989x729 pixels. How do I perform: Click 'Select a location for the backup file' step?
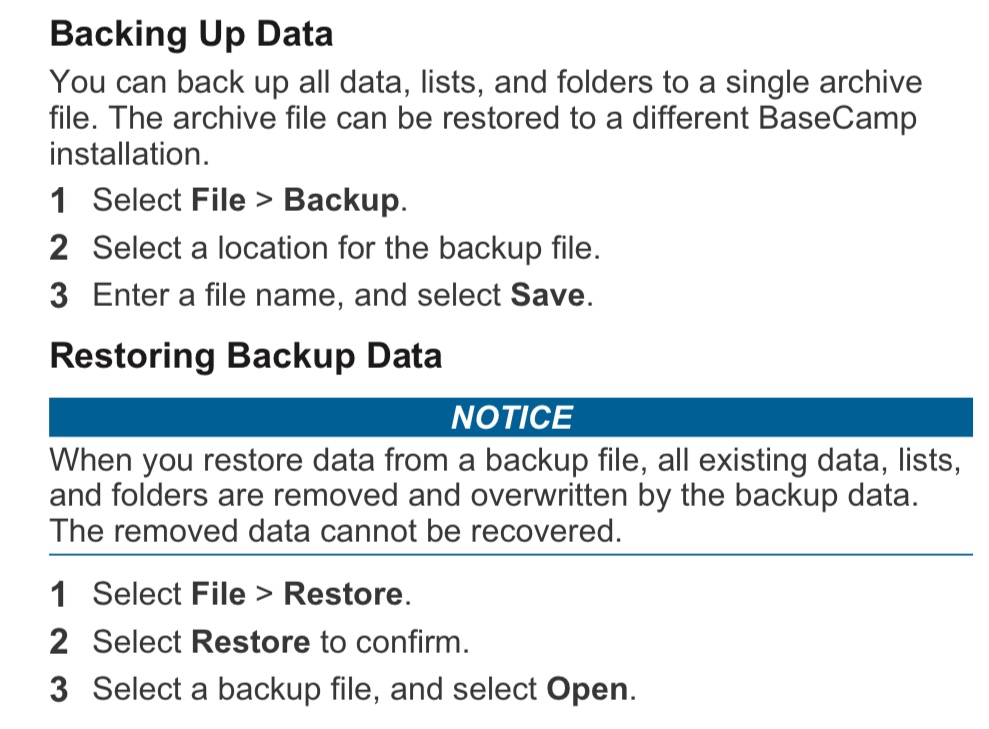click(x=346, y=248)
